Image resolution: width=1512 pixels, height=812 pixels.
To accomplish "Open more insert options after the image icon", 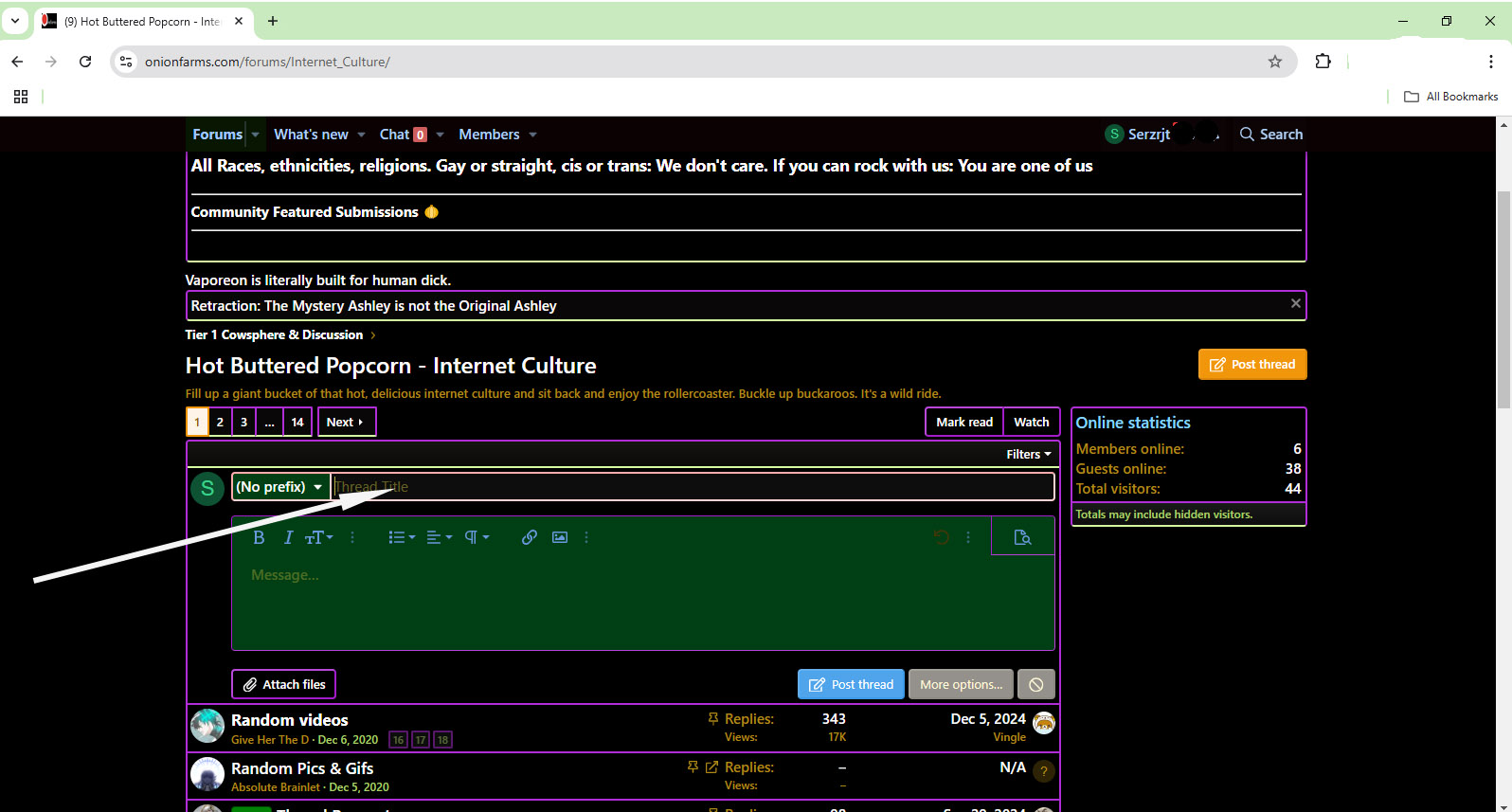I will (x=586, y=537).
